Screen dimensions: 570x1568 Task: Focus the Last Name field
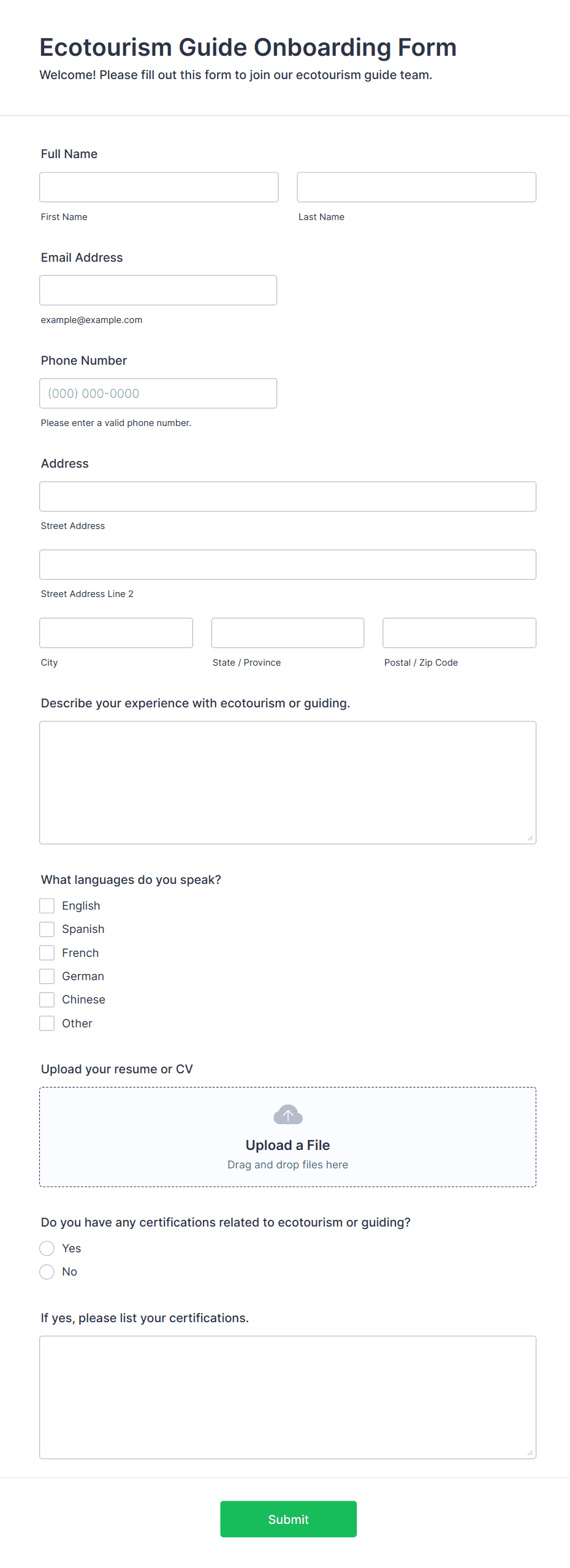(416, 187)
